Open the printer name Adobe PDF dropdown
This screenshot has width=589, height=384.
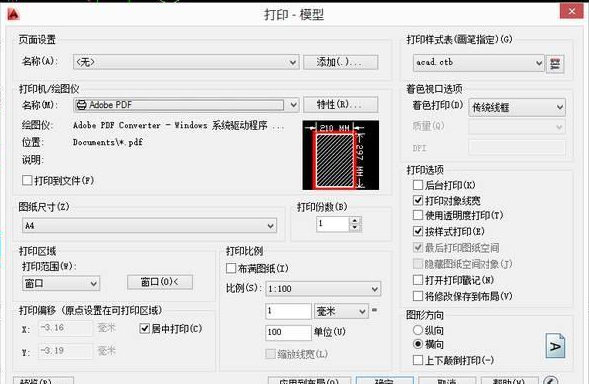186,105
